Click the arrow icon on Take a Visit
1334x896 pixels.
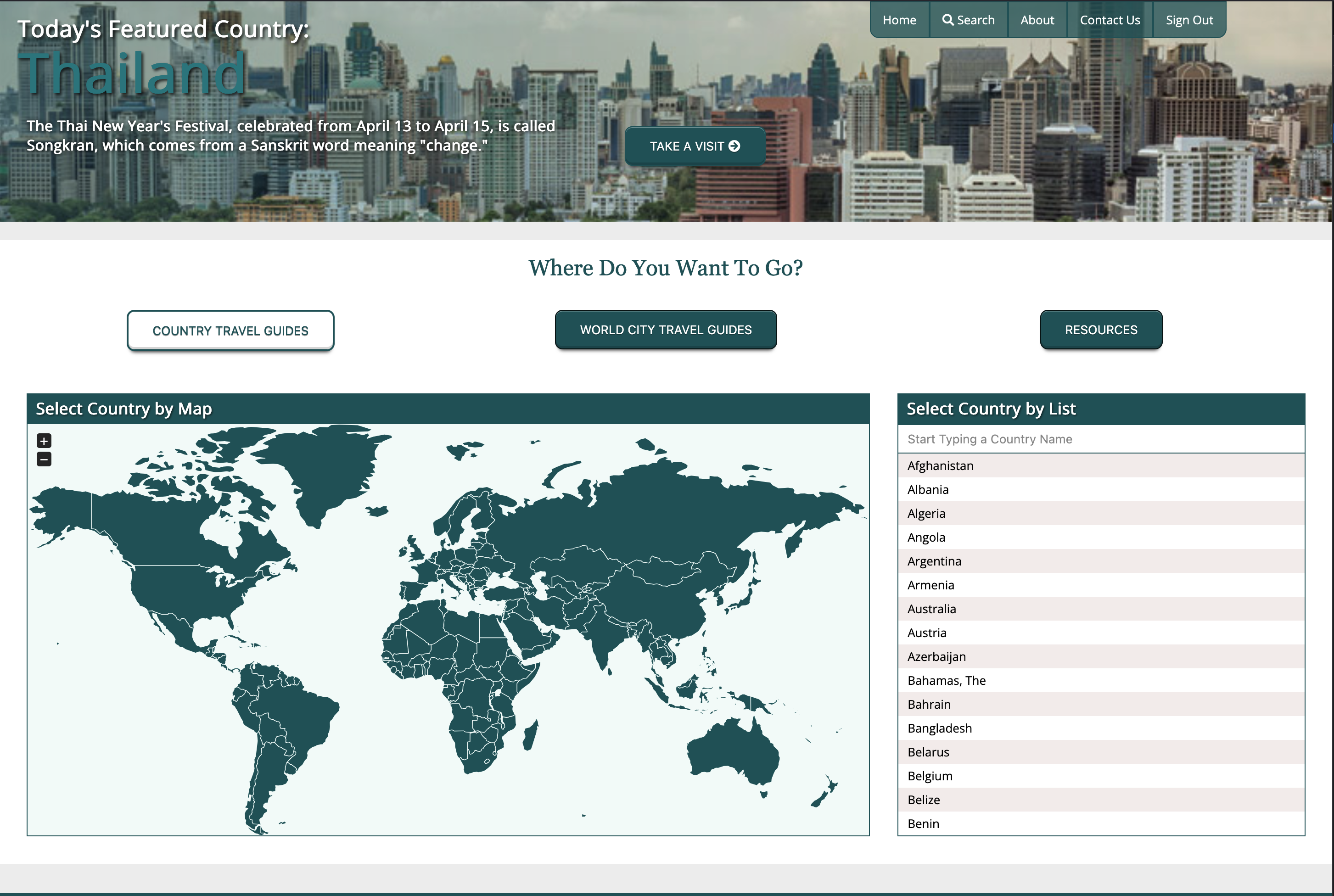[734, 146]
